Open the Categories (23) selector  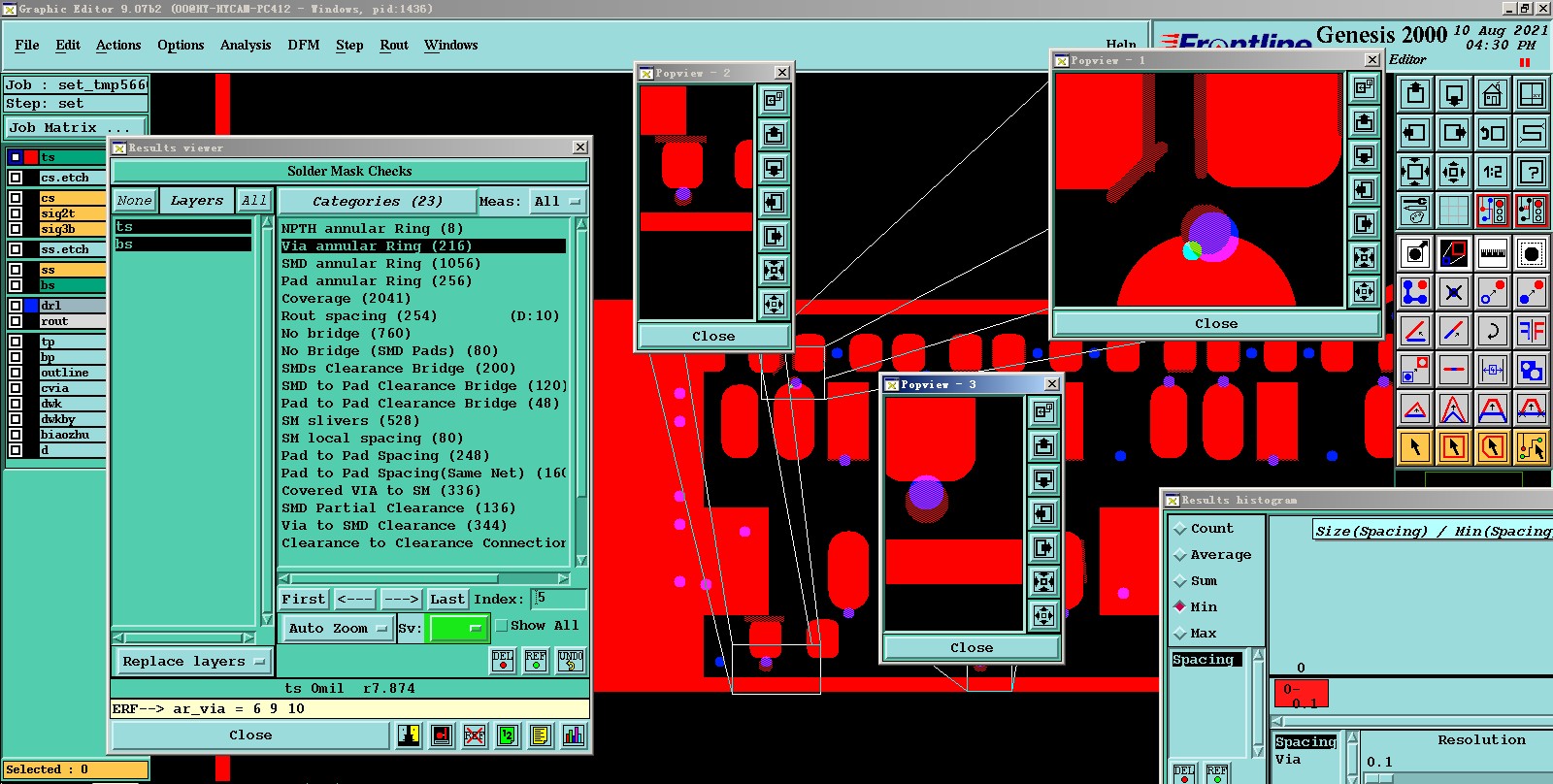(378, 202)
